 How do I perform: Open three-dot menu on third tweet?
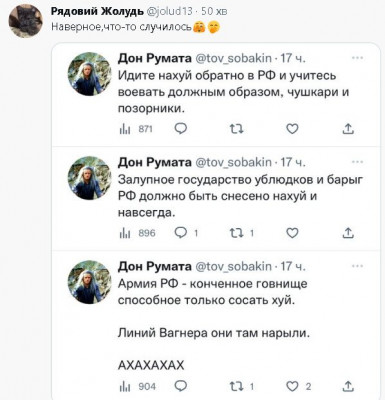coord(357,266)
